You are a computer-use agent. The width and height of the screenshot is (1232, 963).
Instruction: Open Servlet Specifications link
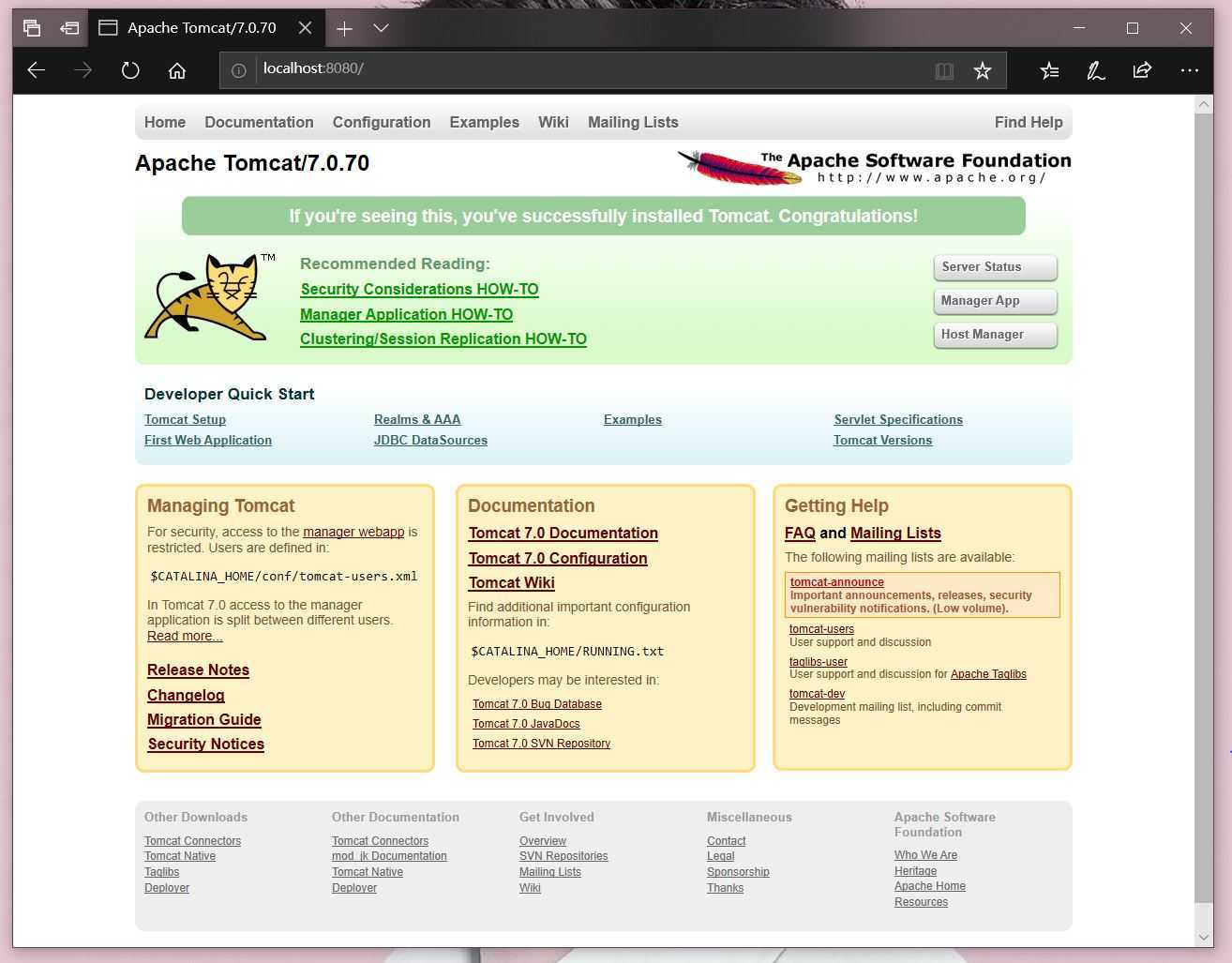coord(898,420)
